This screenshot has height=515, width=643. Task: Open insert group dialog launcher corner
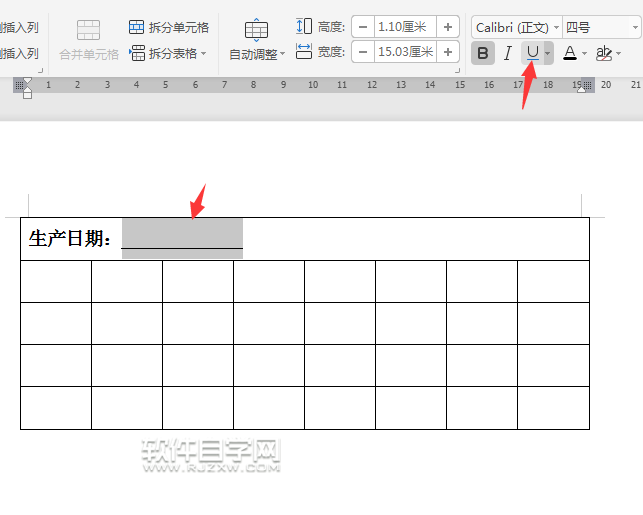(x=40, y=71)
